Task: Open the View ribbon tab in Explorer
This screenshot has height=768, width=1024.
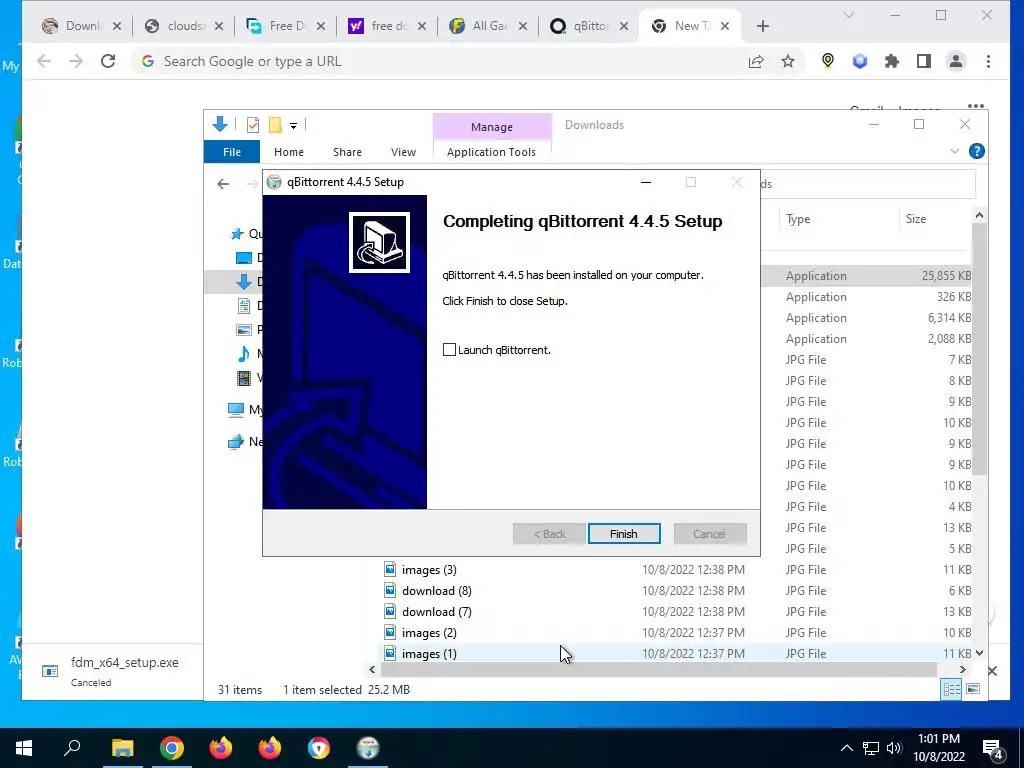Action: click(404, 152)
